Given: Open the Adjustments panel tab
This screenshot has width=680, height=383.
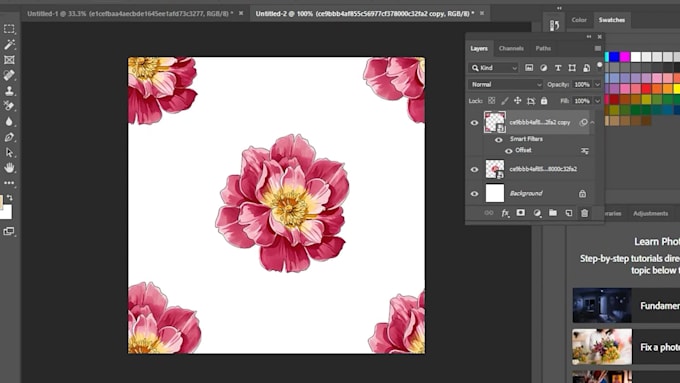Looking at the screenshot, I should tap(650, 213).
